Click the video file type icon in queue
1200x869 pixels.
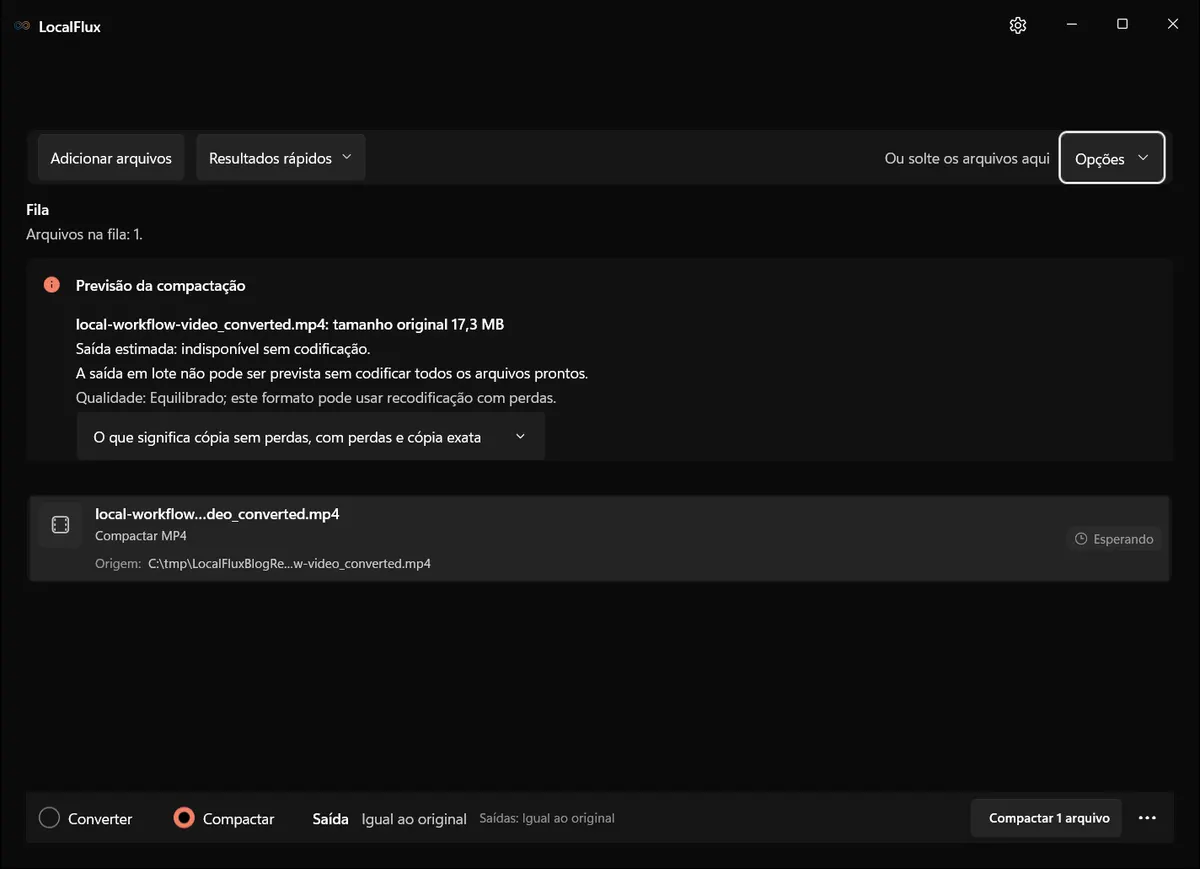click(x=60, y=525)
